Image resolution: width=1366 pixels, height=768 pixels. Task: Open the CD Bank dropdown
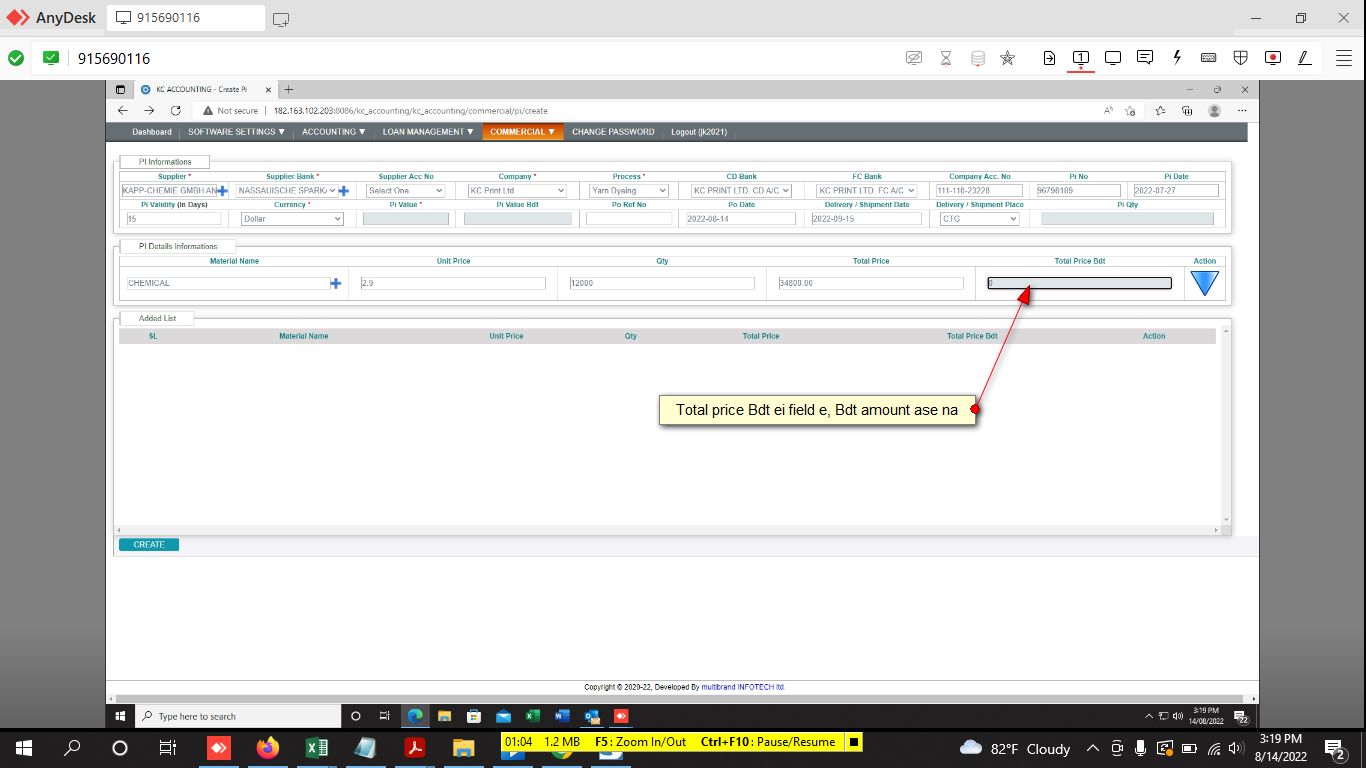click(741, 190)
